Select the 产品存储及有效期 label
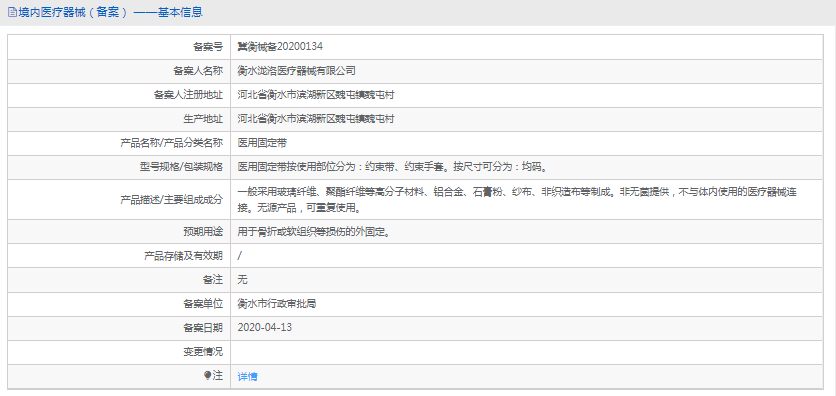Screen dimensions: 836x396 [x=183, y=256]
